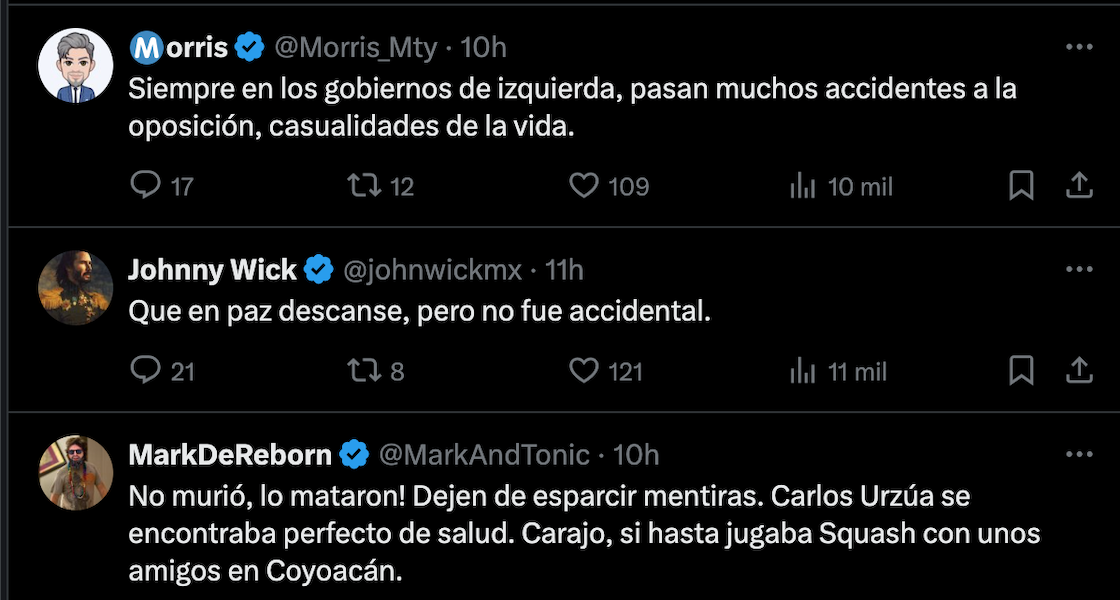Like Johnny Wick's tweet
The height and width of the screenshot is (600, 1120).
point(584,371)
